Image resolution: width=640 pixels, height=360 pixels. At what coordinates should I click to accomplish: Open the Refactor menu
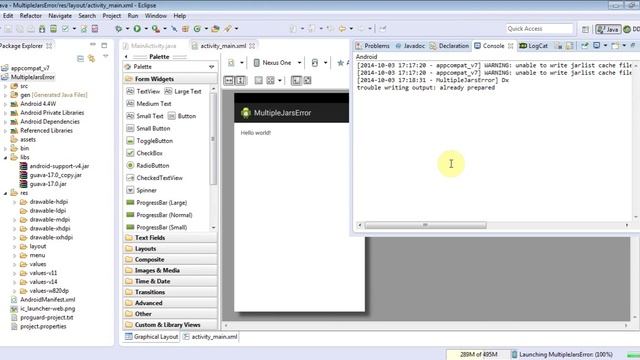tap(31, 16)
